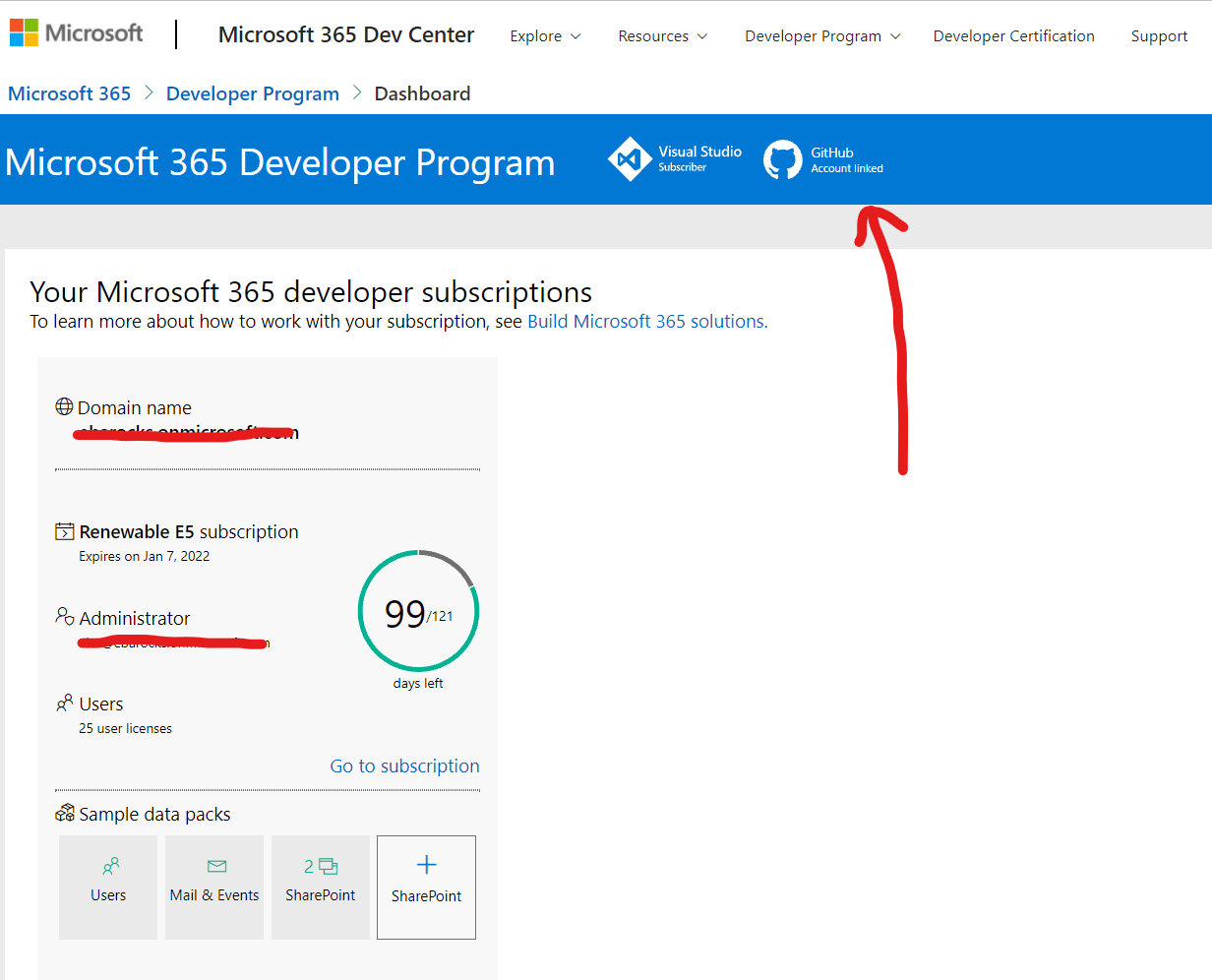This screenshot has width=1212, height=980.
Task: Open the Build Microsoft 365 solutions link
Action: (647, 322)
